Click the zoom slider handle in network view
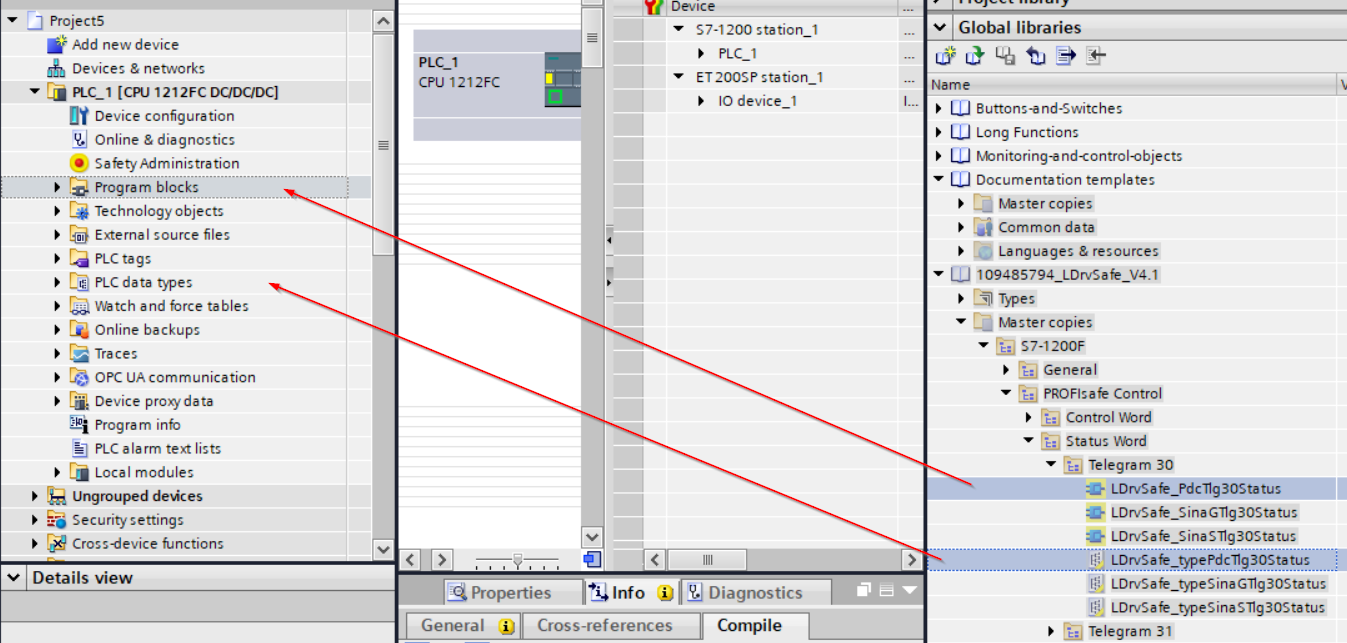Image resolution: width=1347 pixels, height=643 pixels. point(517,560)
